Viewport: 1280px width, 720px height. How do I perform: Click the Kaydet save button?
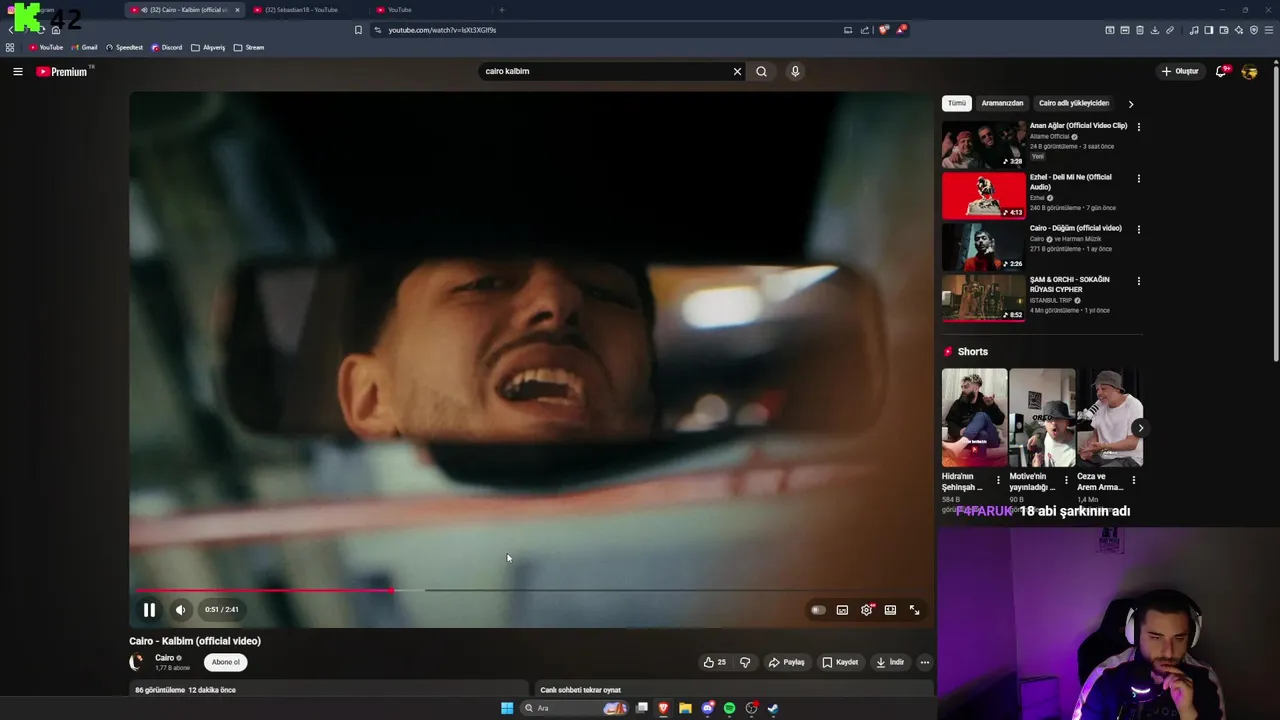(x=840, y=662)
